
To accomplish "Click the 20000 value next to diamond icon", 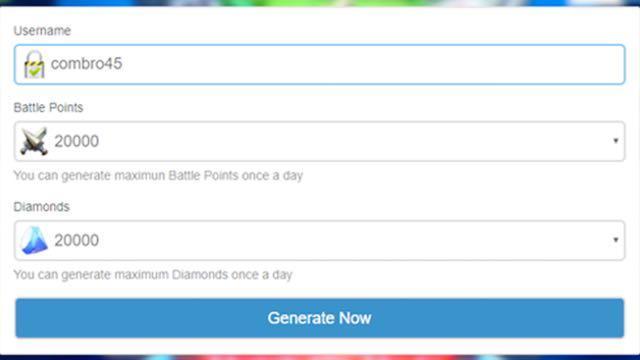I will pos(76,240).
